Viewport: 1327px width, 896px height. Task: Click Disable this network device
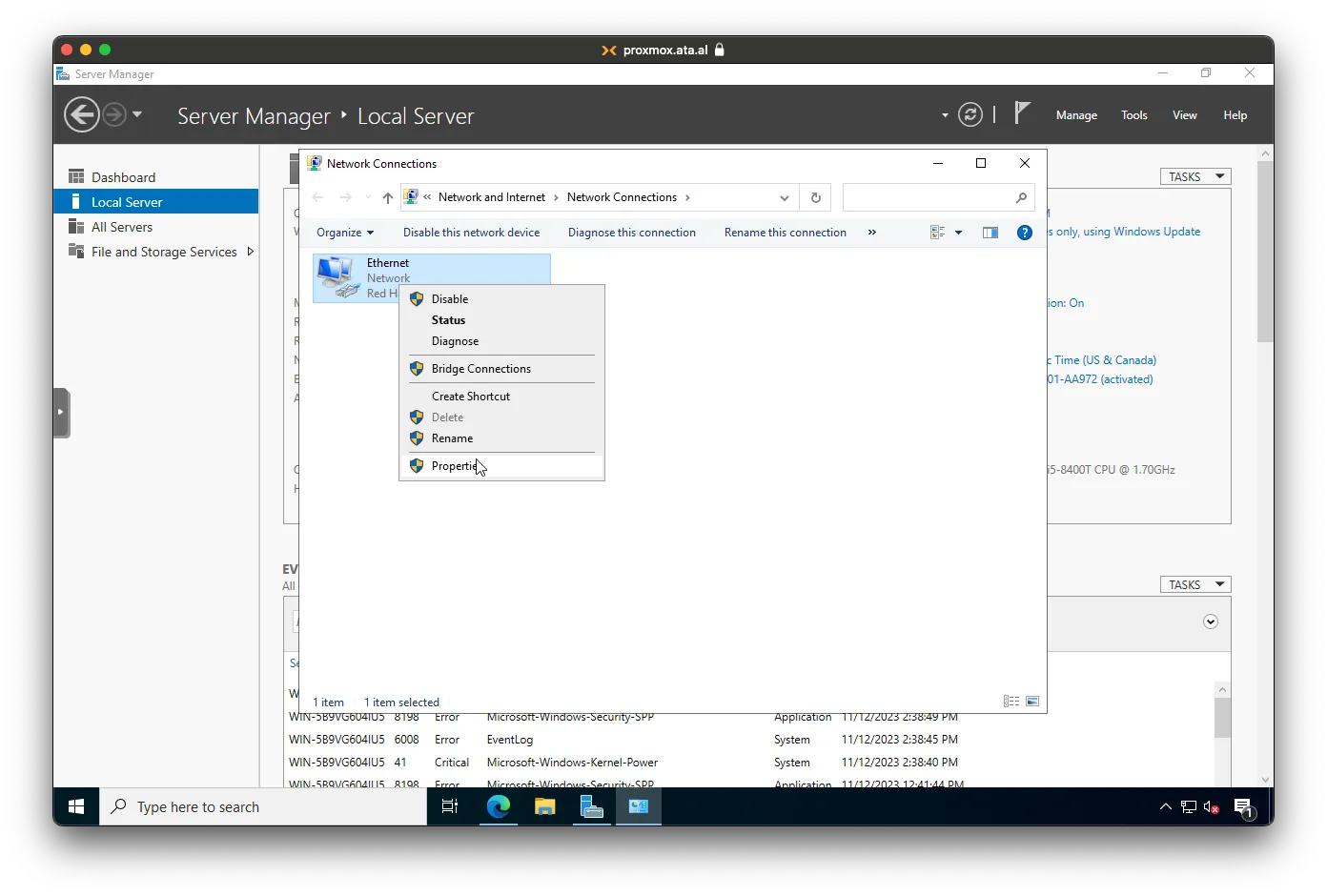[471, 233]
